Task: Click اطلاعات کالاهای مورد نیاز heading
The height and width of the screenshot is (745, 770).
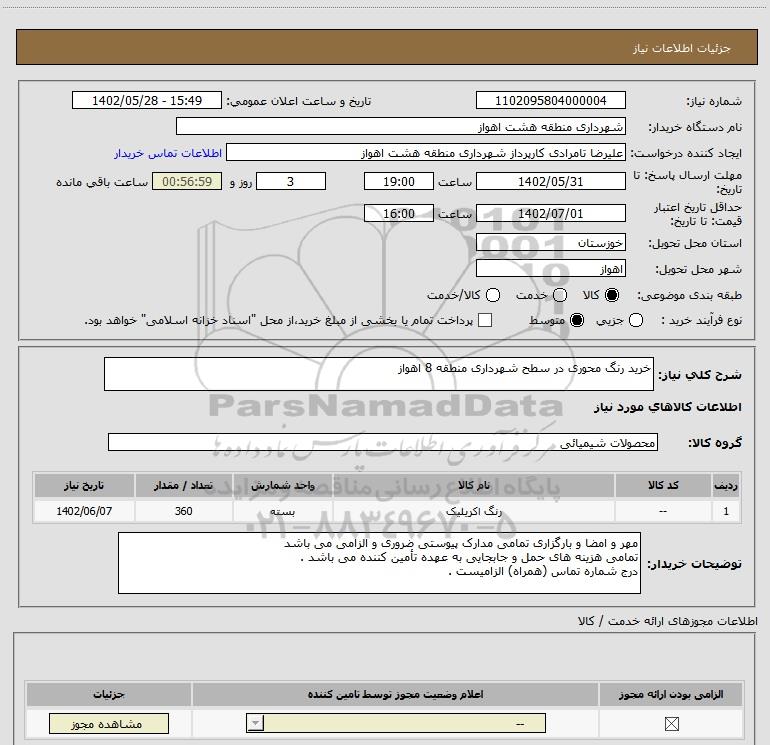Action: click(667, 407)
